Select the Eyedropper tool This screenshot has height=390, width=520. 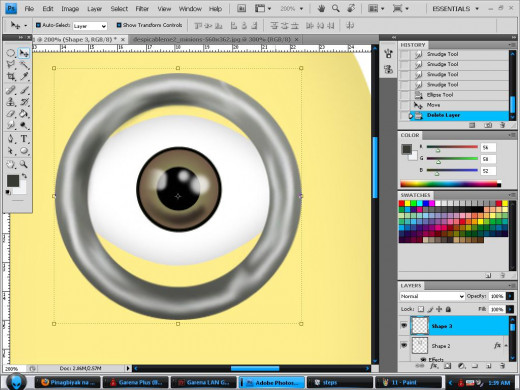[24, 76]
